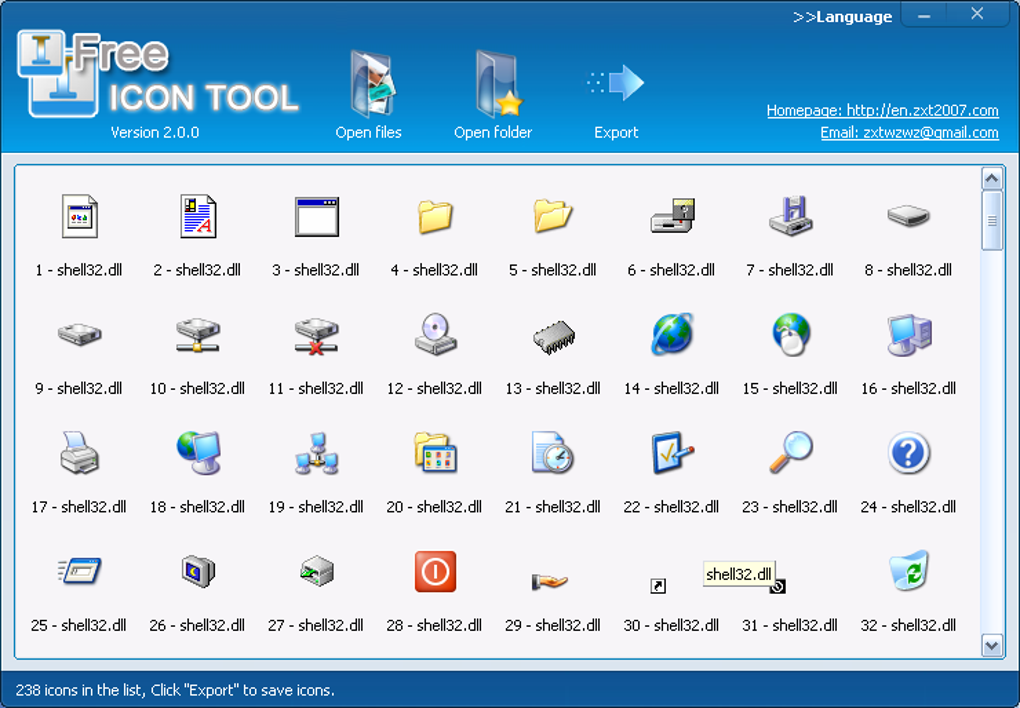Click label "16 - shell32.dll"
The width and height of the screenshot is (1020, 708).
coord(909,388)
